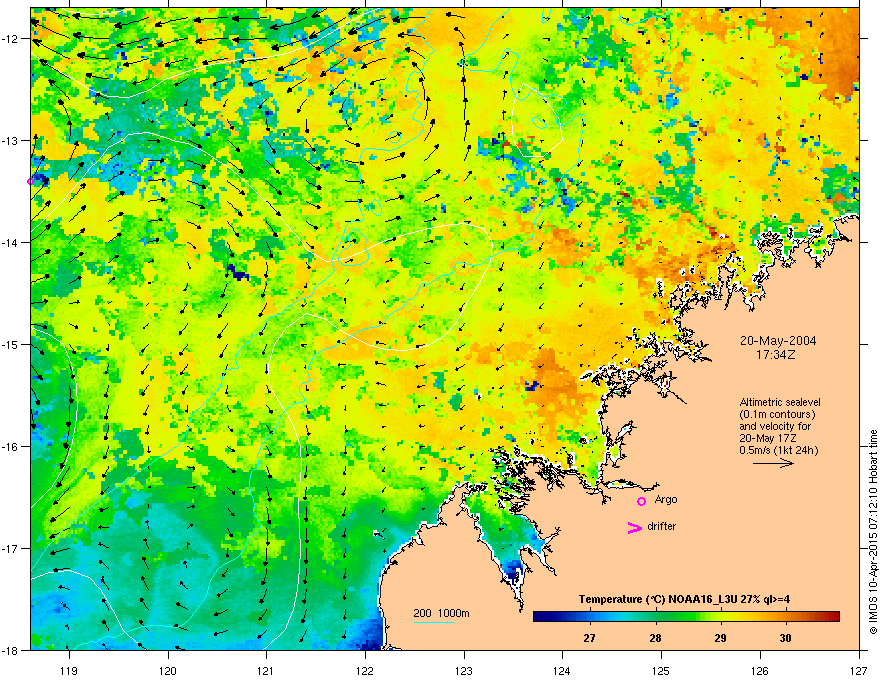Viewport: 880px width, 680px height.
Task: Click the 'drifter' legend label
Action: [662, 526]
